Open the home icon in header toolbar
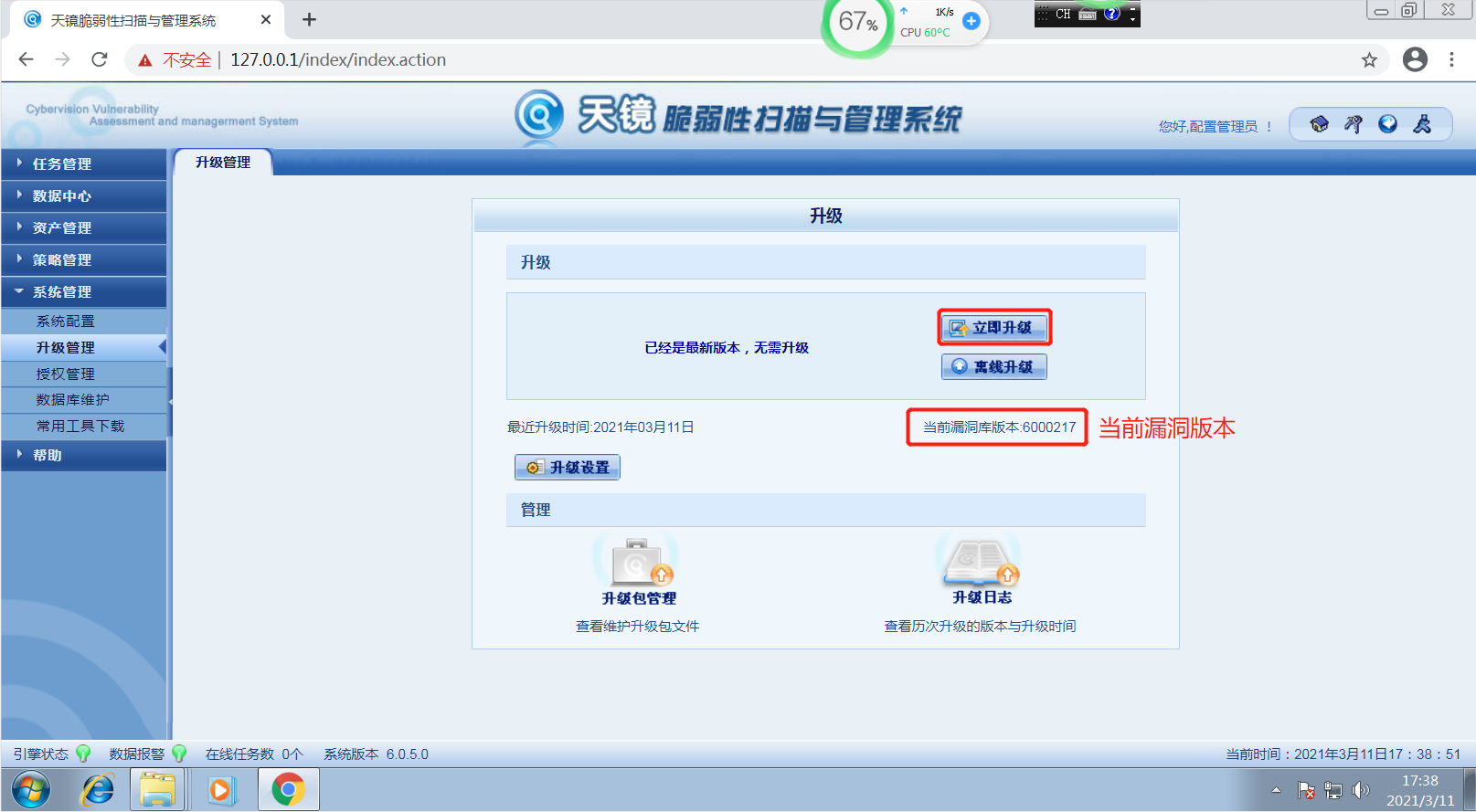The height and width of the screenshot is (812, 1476). [x=1319, y=124]
